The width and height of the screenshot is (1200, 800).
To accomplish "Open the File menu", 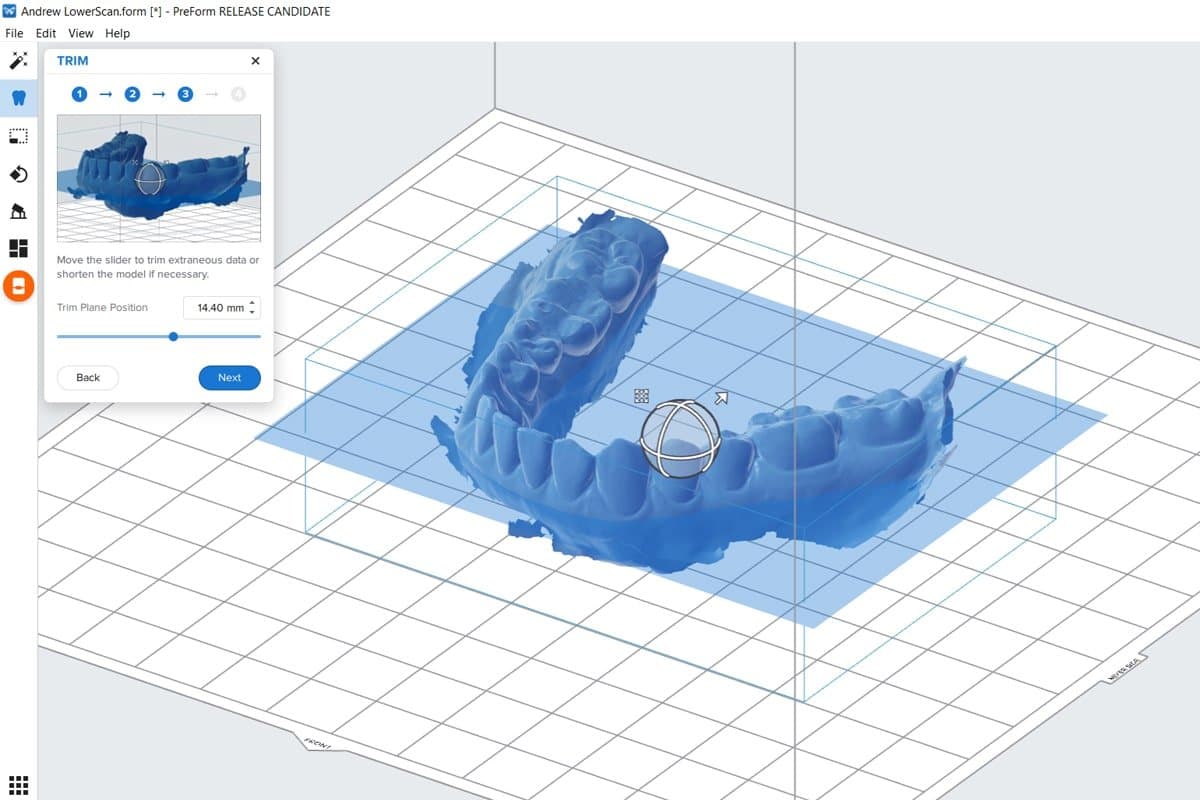I will (x=14, y=33).
